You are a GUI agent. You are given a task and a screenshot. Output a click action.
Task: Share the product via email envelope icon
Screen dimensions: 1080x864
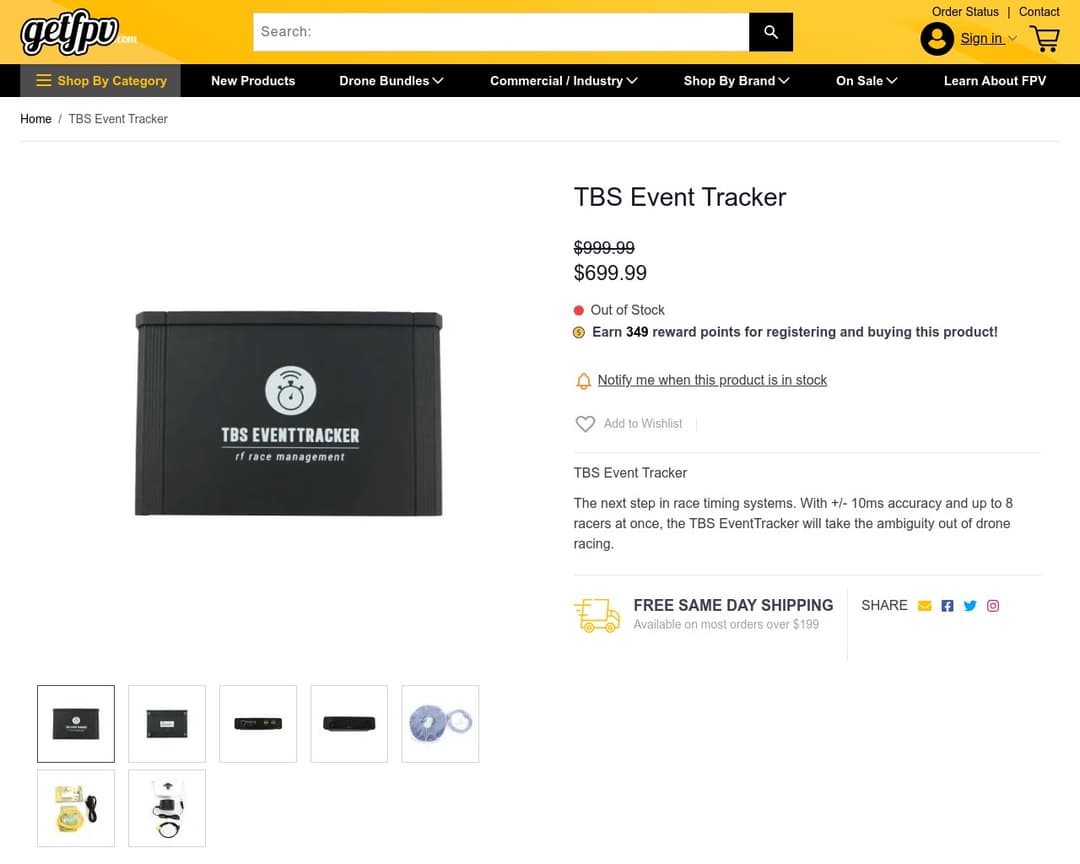(x=924, y=605)
